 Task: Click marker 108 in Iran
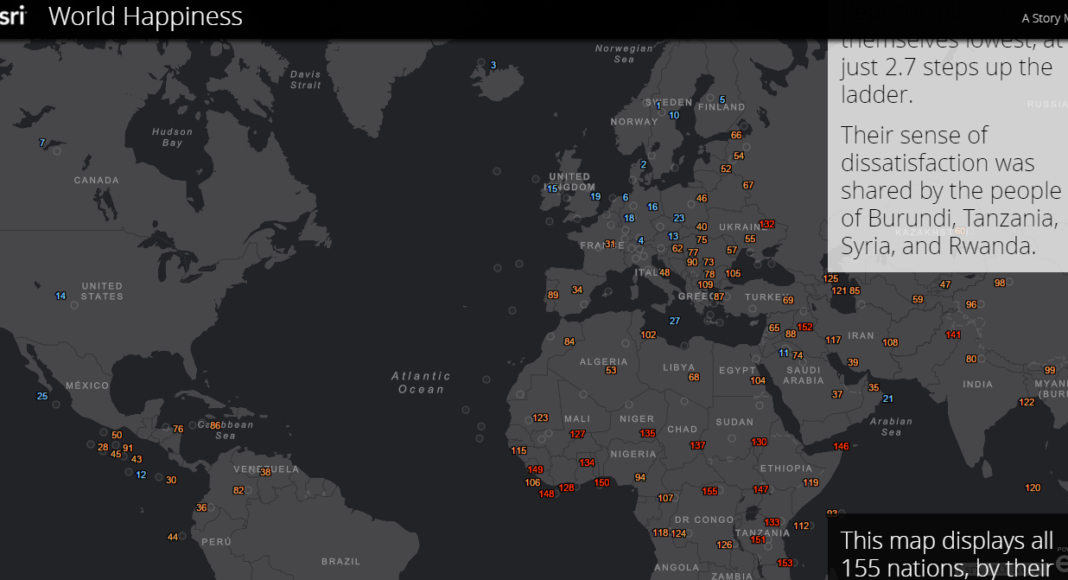[x=889, y=343]
